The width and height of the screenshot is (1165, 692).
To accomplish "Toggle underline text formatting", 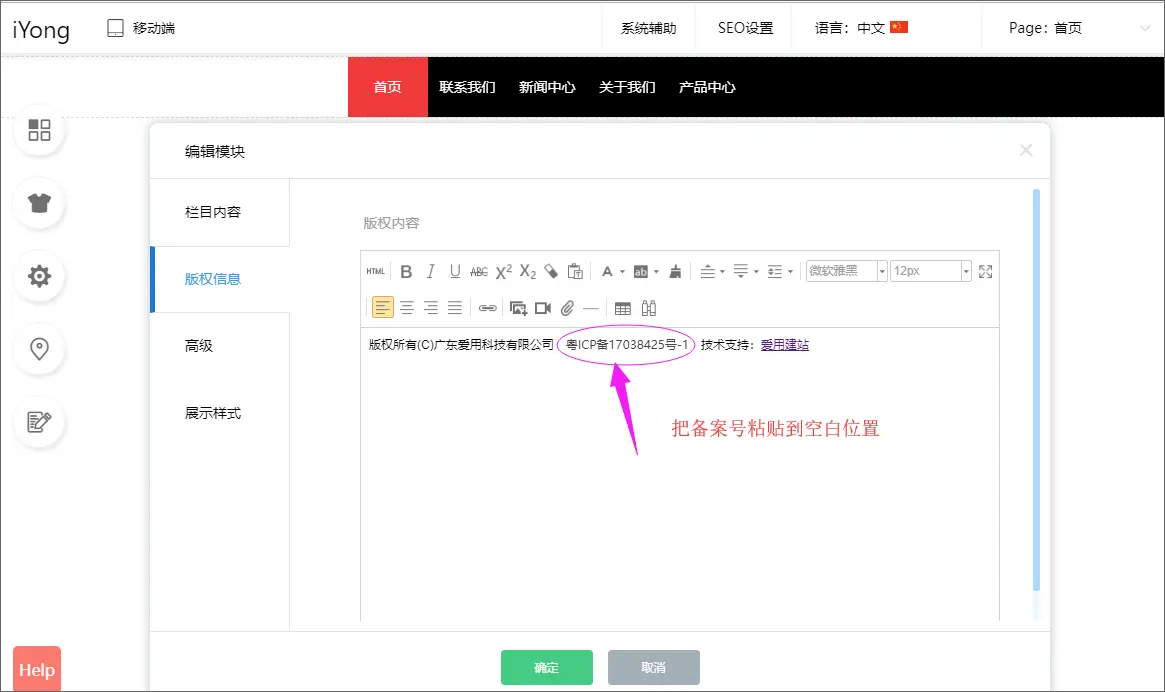I will (455, 271).
